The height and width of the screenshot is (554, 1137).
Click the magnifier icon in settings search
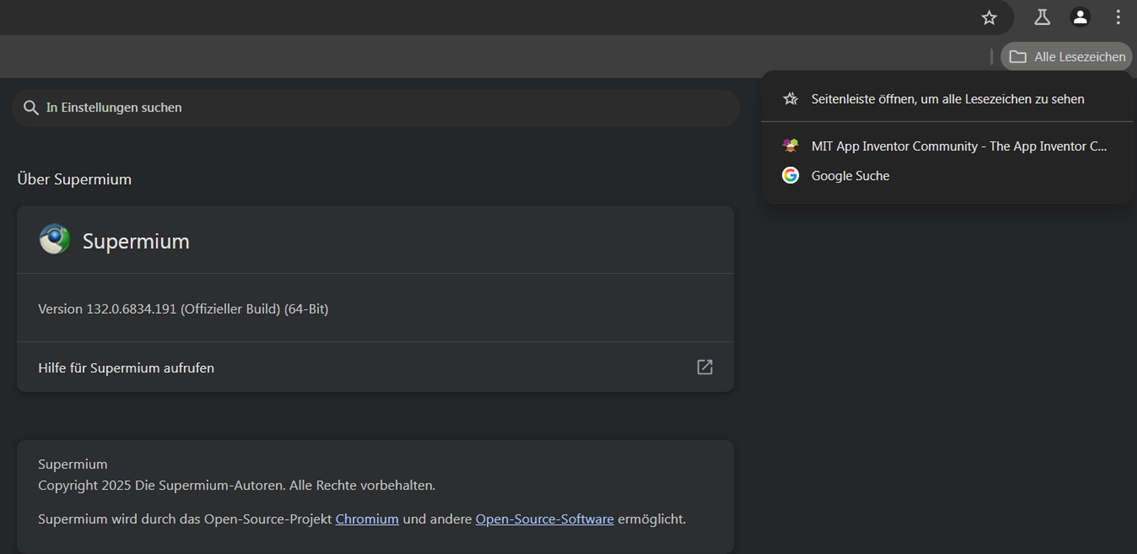click(x=31, y=107)
